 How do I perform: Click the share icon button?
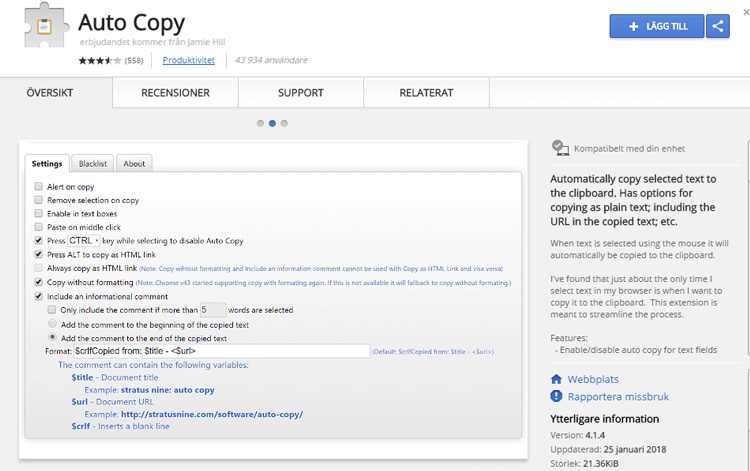coord(717,27)
